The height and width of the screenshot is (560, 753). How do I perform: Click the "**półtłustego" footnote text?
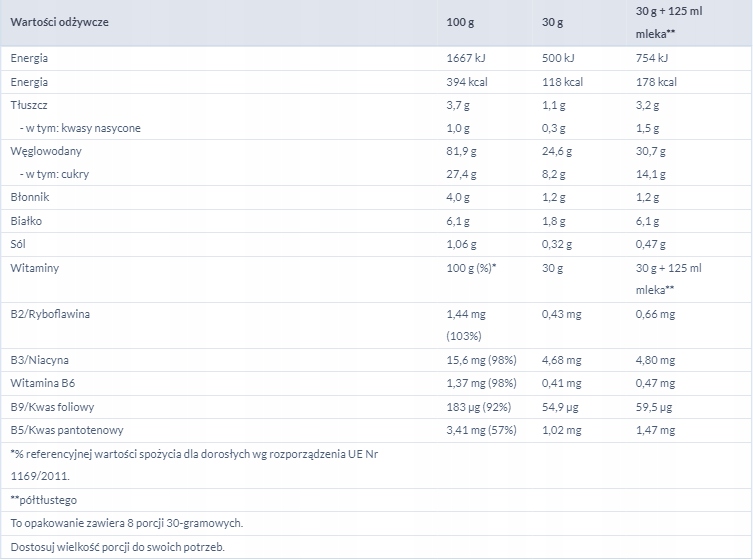[x=44, y=499]
